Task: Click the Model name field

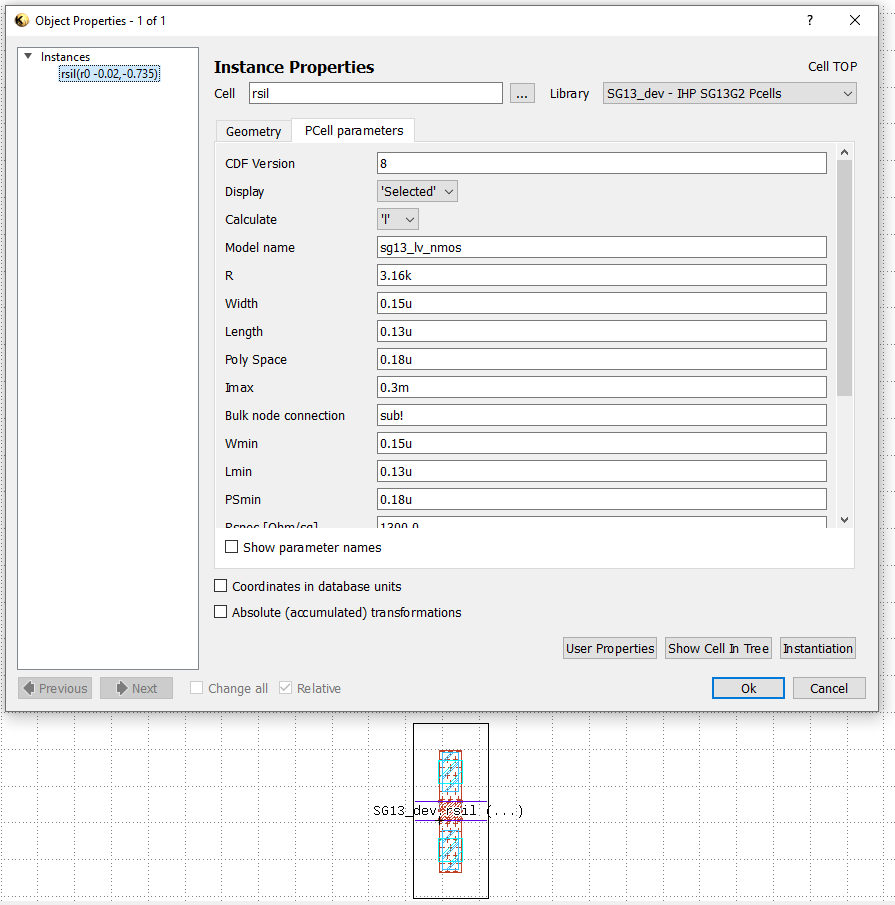Action: click(x=601, y=248)
